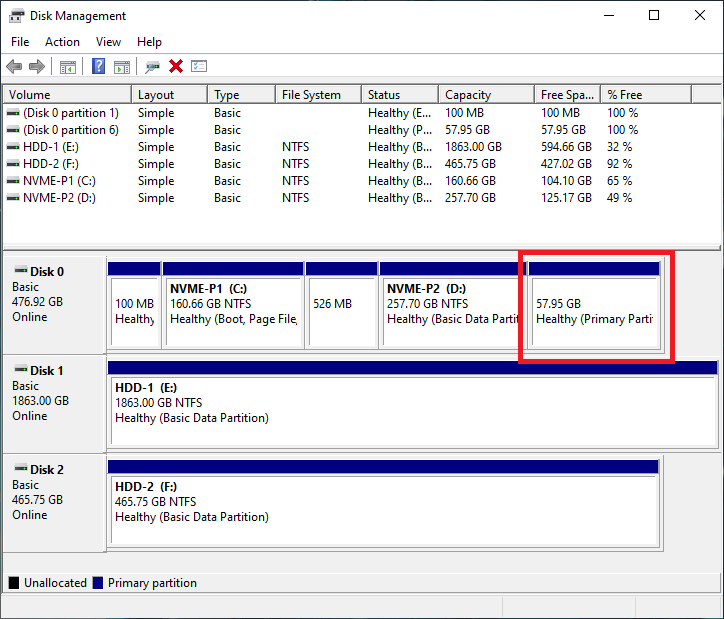Click the 125.17 GB free space cell
This screenshot has height=619, width=724.
pos(567,198)
